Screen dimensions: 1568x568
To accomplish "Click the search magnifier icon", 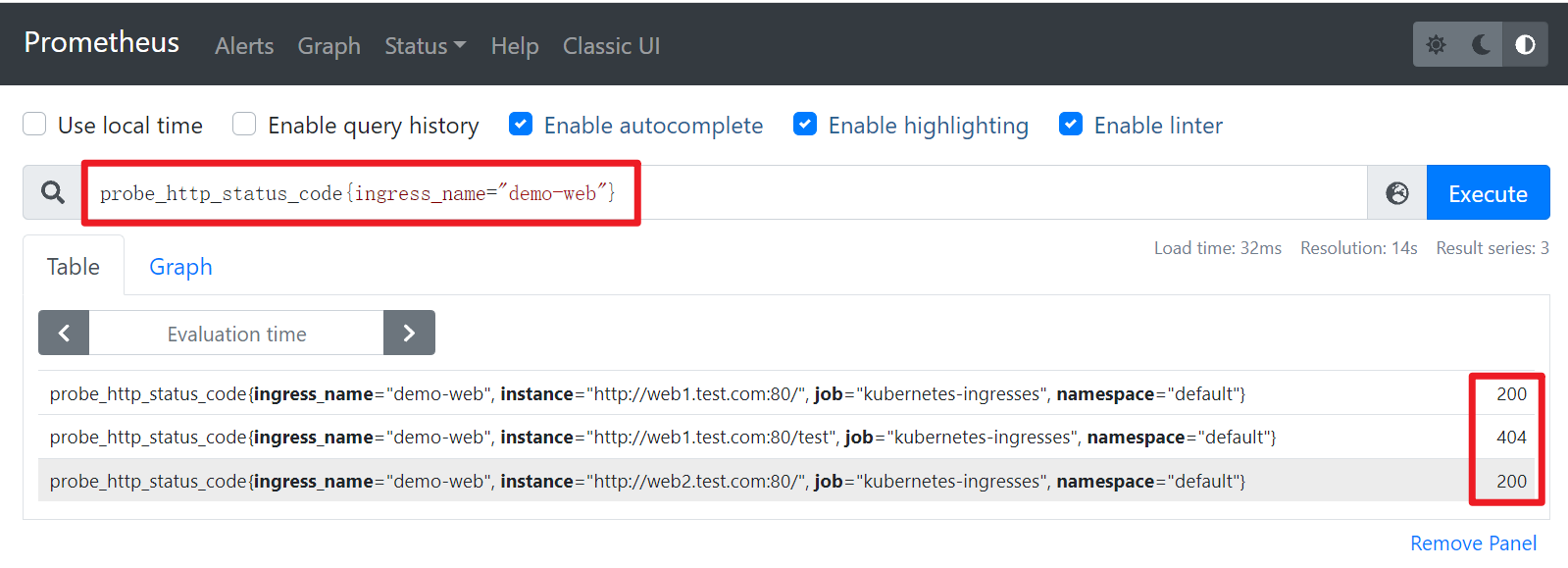I will point(53,193).
